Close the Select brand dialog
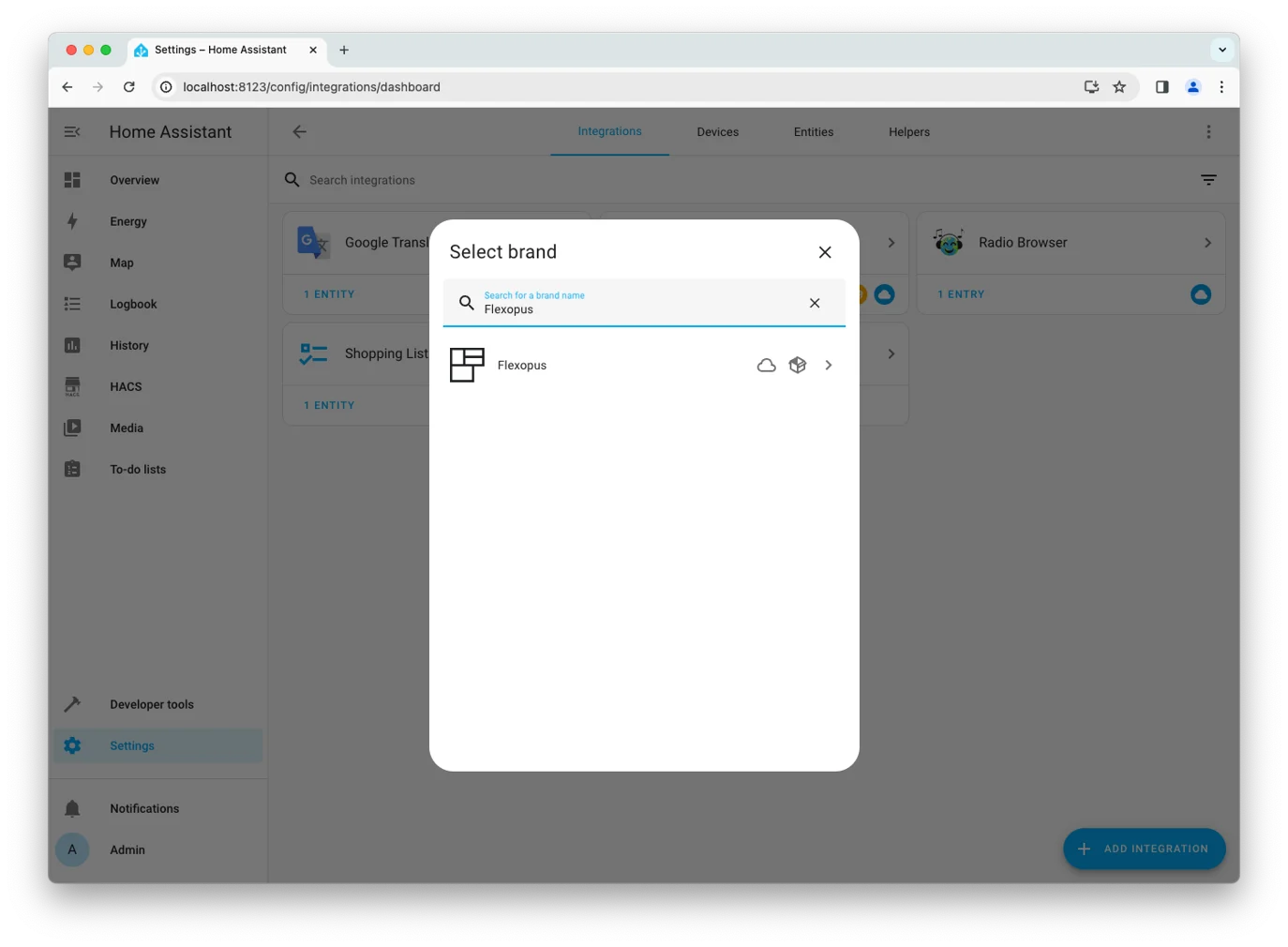 (825, 252)
